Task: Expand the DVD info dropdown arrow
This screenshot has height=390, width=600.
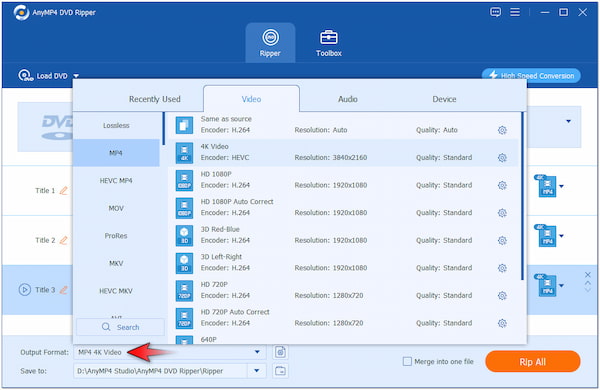Action: pos(569,121)
